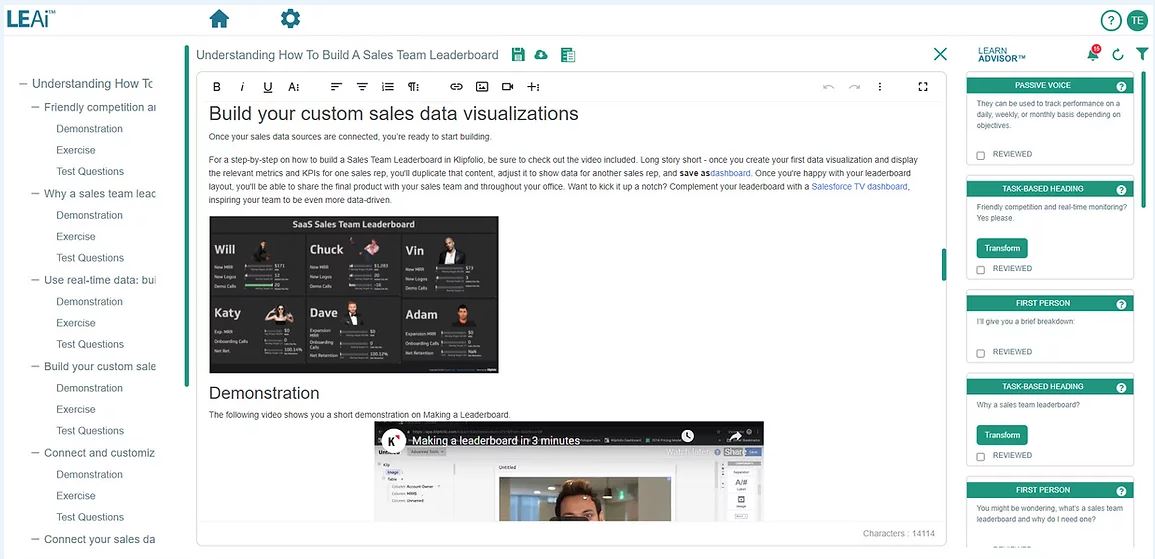The height and width of the screenshot is (559, 1155).
Task: Collapse the 'Why a sales team' tree node
Action: click(x=36, y=194)
